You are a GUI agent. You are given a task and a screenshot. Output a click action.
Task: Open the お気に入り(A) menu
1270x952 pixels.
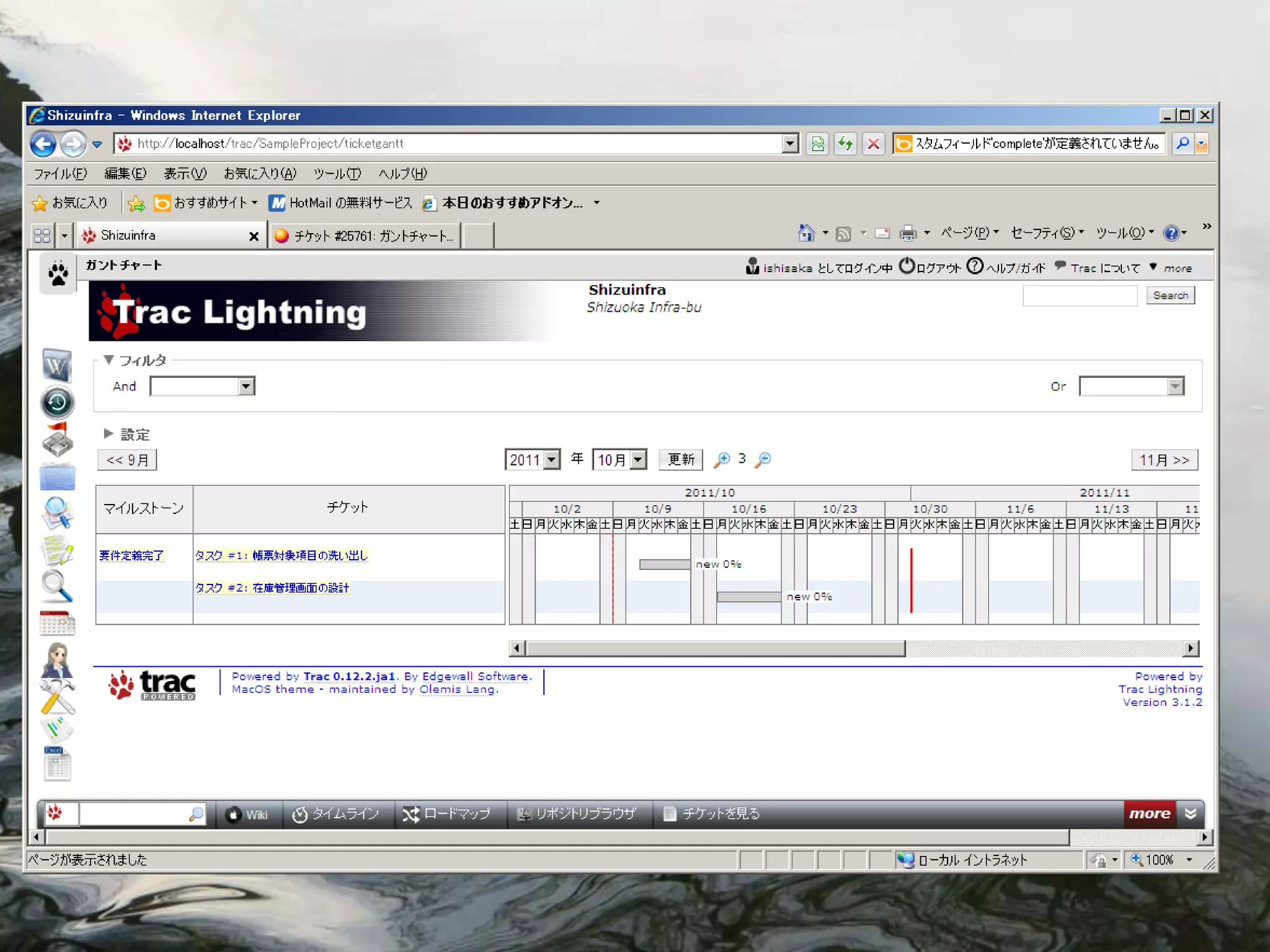pos(260,174)
